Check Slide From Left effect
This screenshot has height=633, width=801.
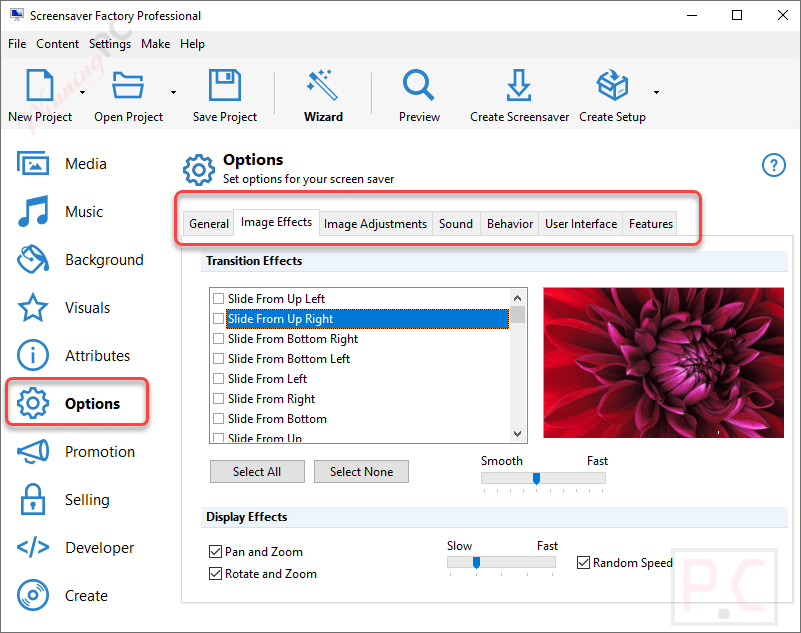point(218,379)
